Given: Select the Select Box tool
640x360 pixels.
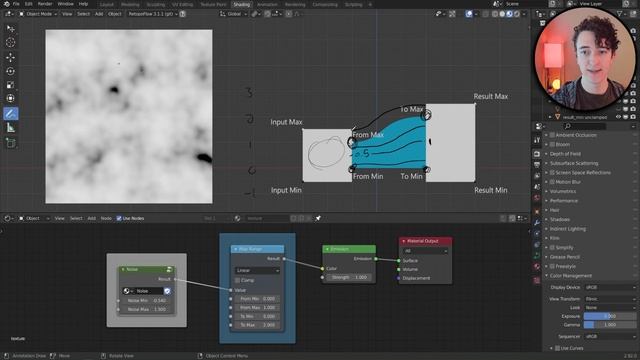Looking at the screenshot, I should (11, 29).
